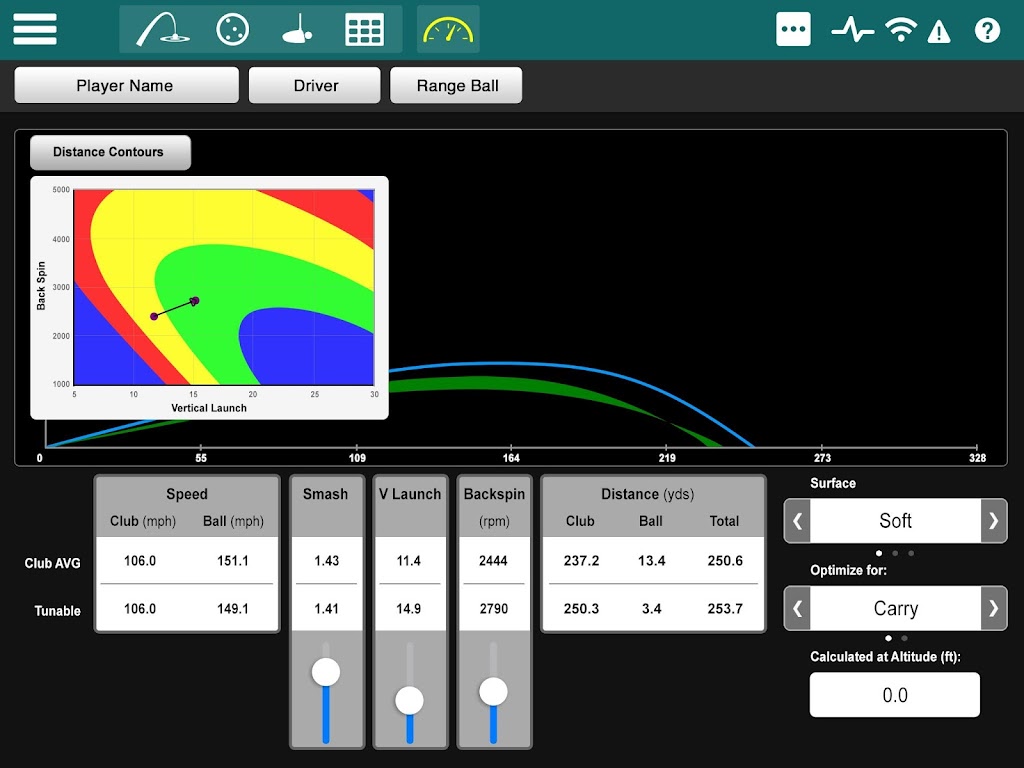Open the three-dot more options icon

(x=793, y=29)
